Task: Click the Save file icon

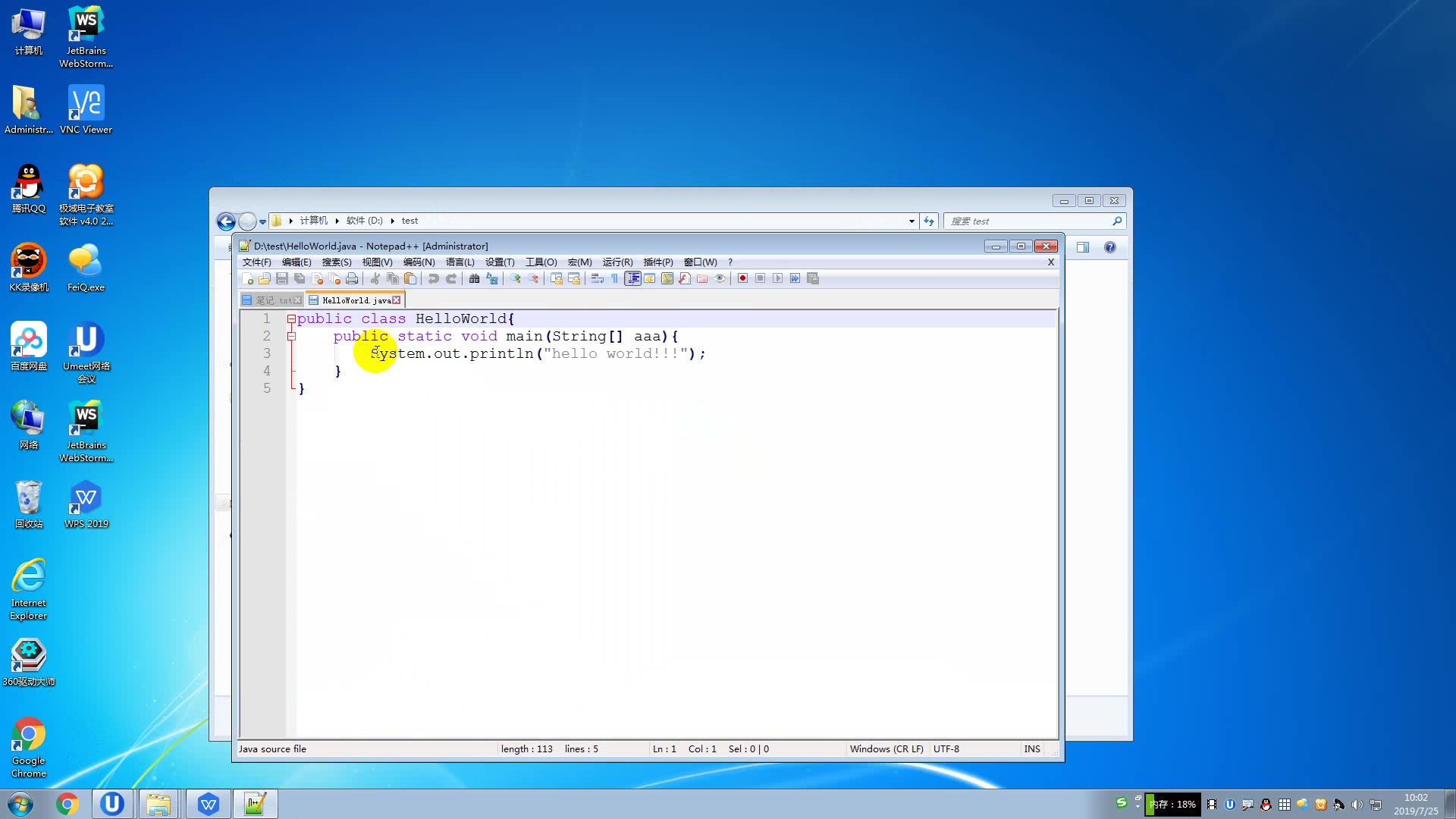Action: click(282, 279)
